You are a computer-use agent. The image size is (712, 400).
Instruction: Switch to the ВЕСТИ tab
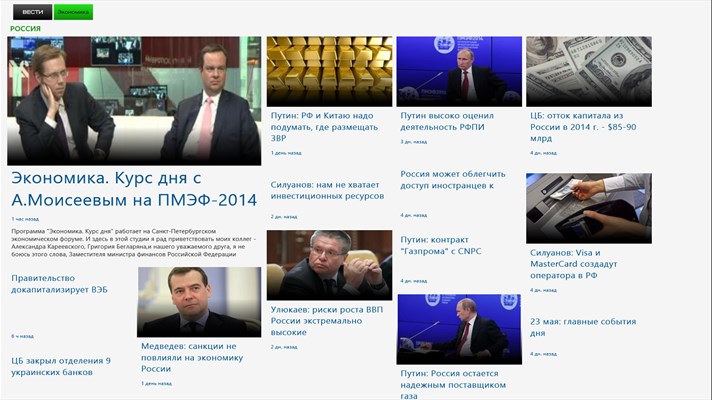tap(32, 12)
